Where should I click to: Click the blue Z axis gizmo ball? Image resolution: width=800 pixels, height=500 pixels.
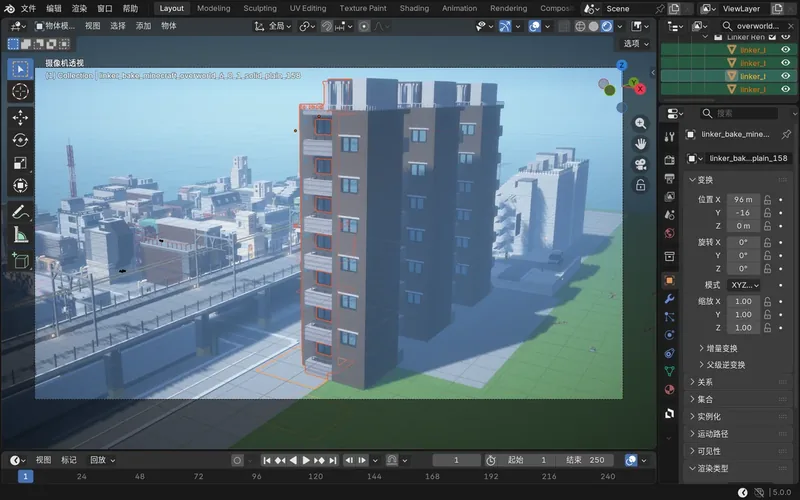621,65
